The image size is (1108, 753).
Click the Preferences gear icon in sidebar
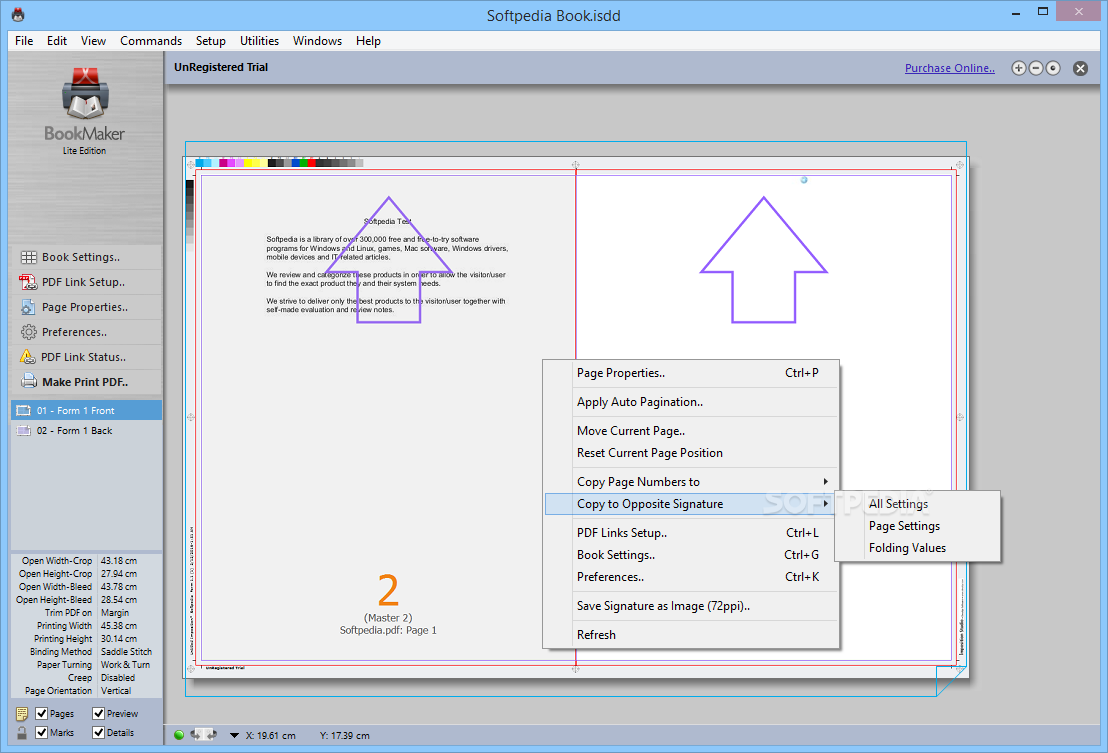point(29,332)
